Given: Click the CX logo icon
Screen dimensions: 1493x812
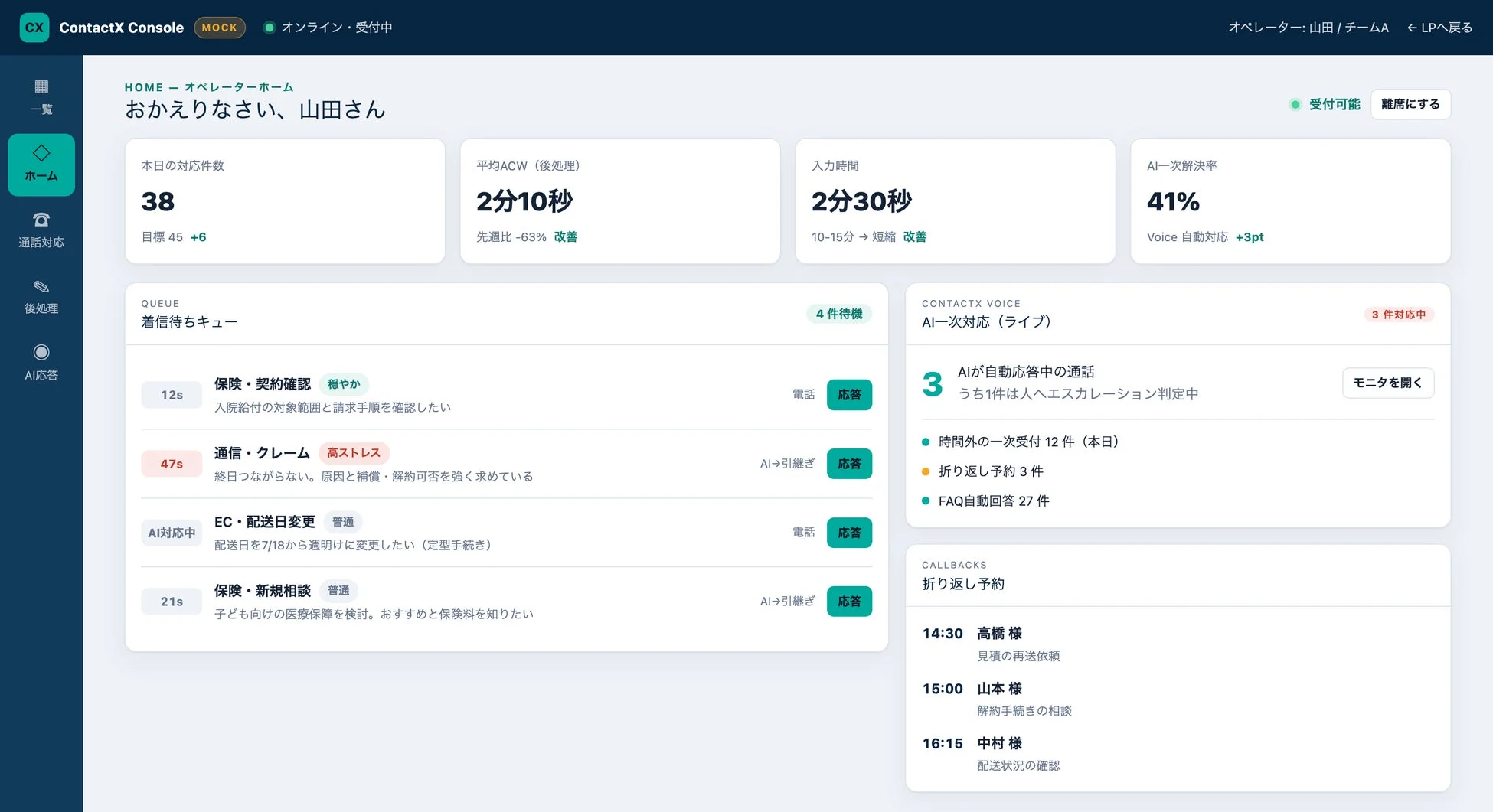Looking at the screenshot, I should click(x=34, y=28).
